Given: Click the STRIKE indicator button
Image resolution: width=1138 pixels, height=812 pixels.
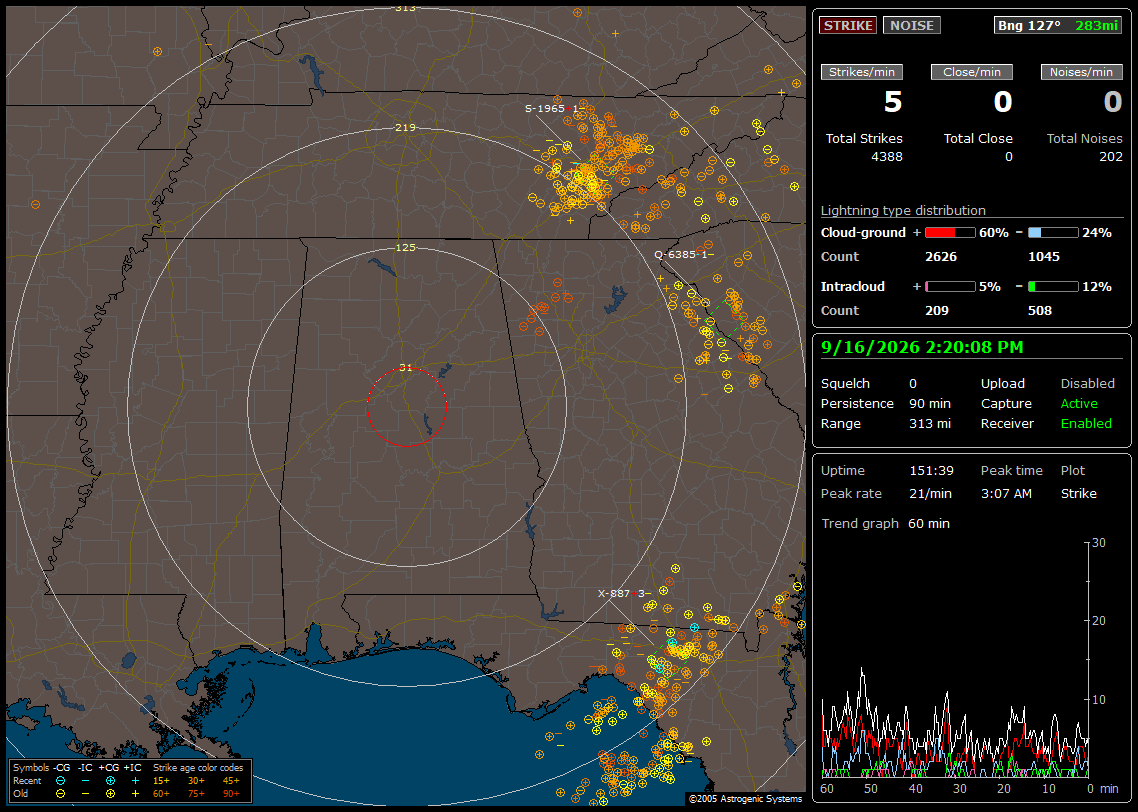Looking at the screenshot, I should point(848,25).
